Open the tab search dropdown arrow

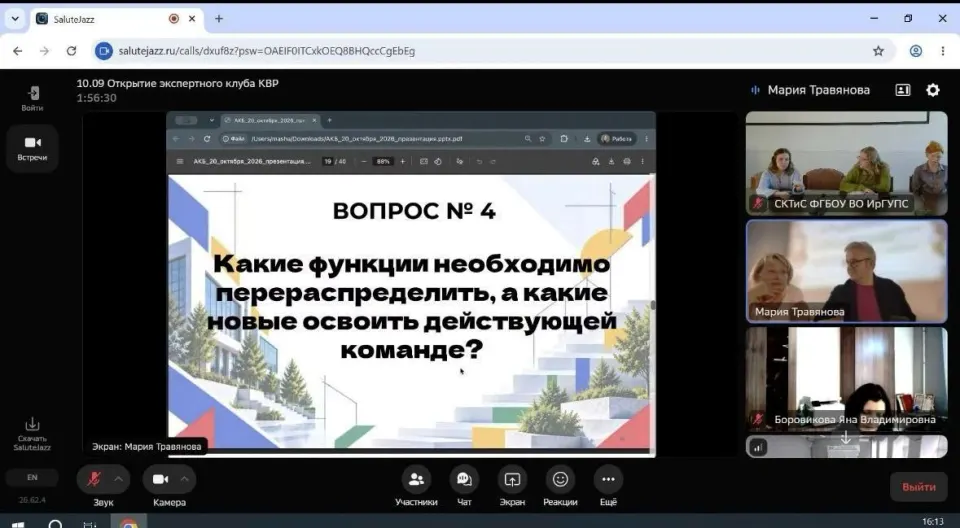click(x=15, y=19)
